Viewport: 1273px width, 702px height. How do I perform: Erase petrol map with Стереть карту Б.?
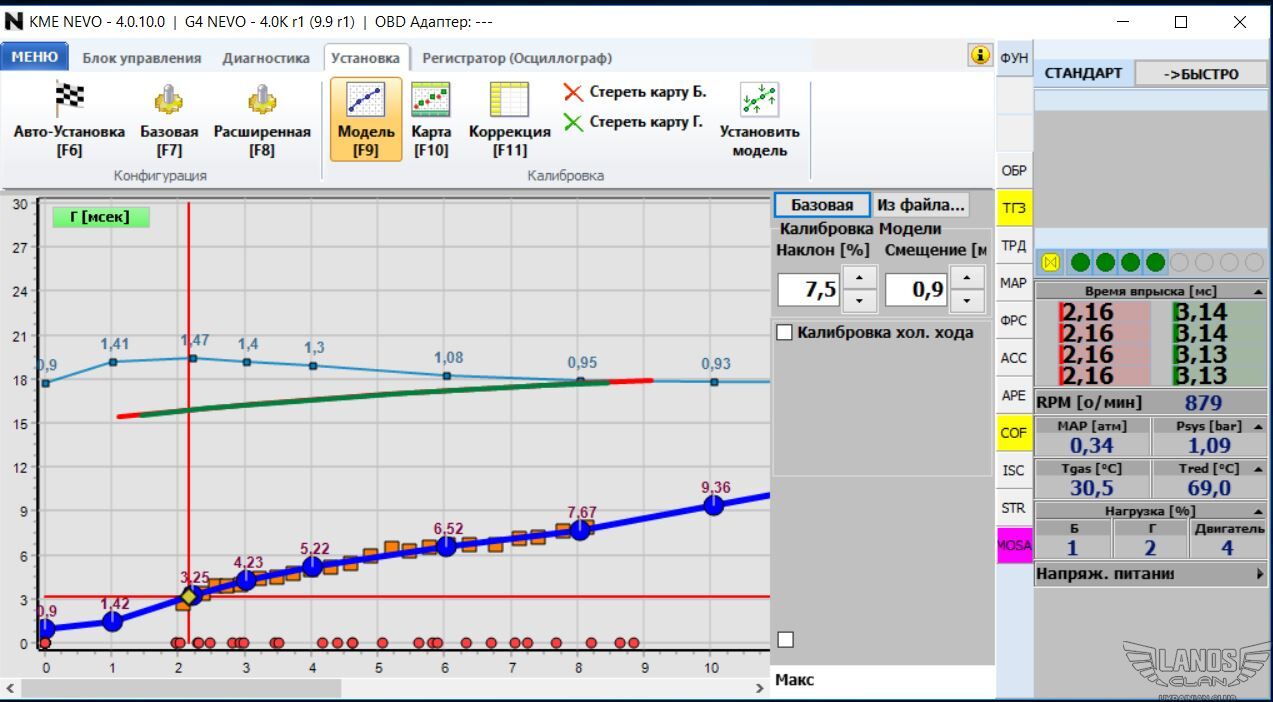coord(636,92)
